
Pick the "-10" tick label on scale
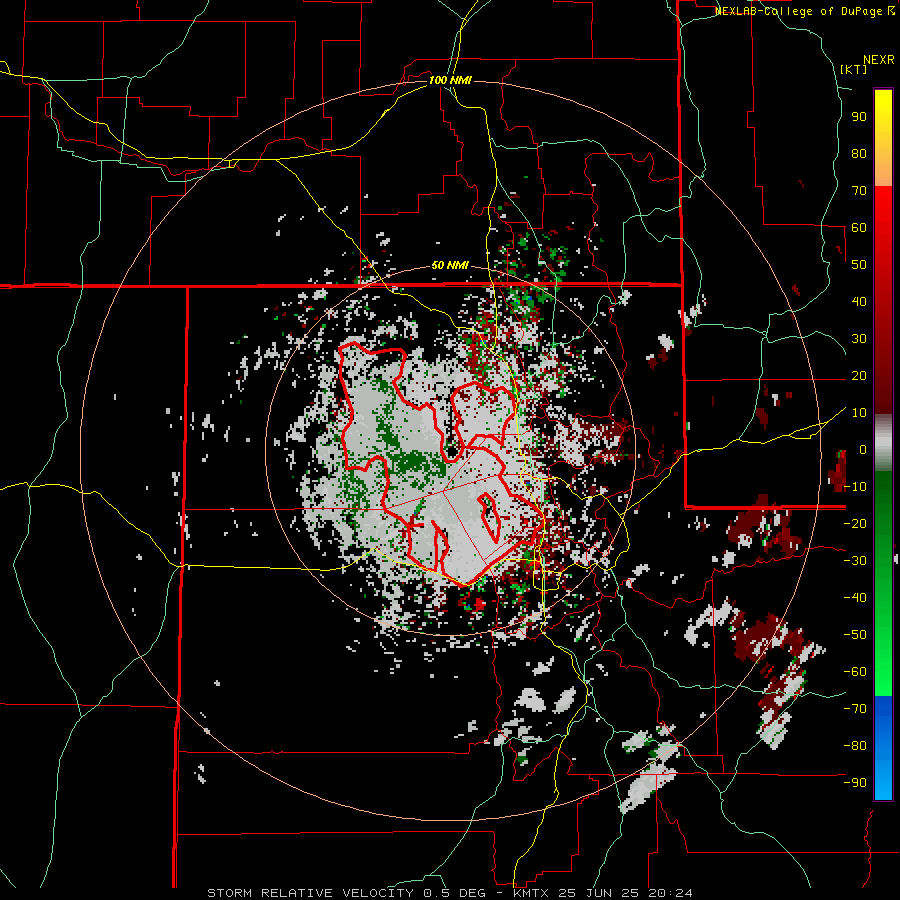(855, 487)
